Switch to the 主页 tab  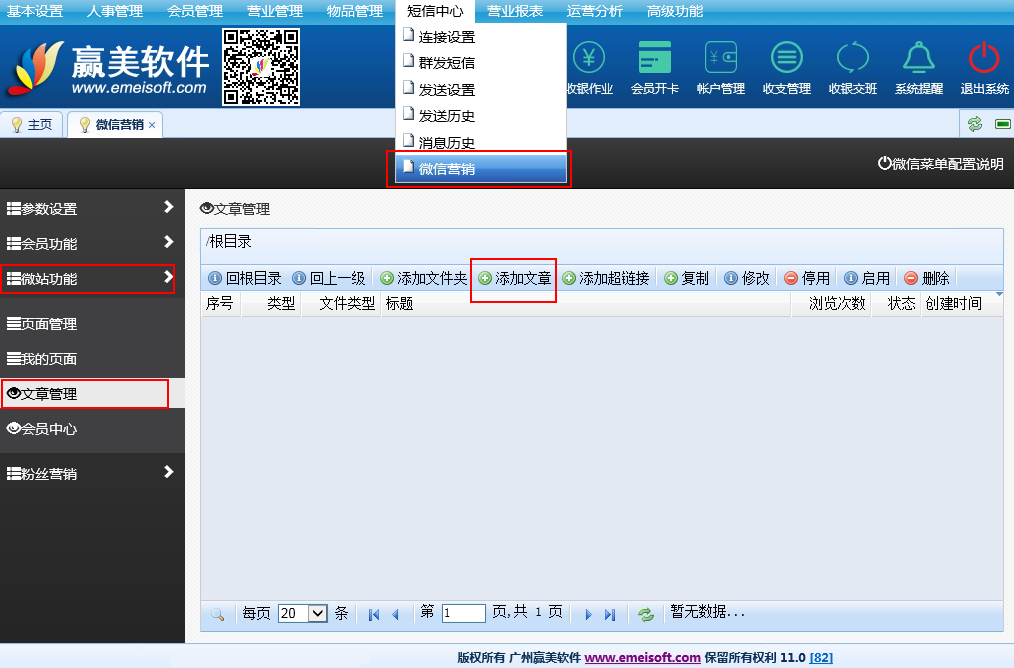coord(31,124)
